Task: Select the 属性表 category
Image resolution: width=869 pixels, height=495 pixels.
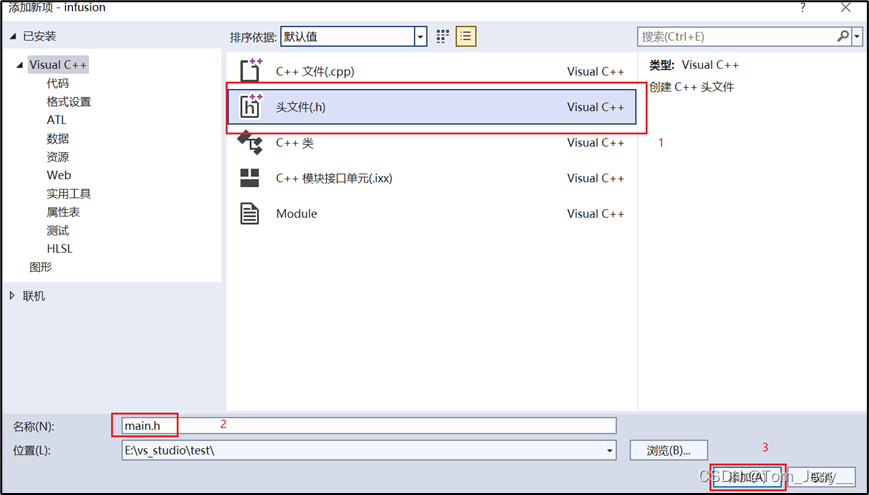Action: 63,212
